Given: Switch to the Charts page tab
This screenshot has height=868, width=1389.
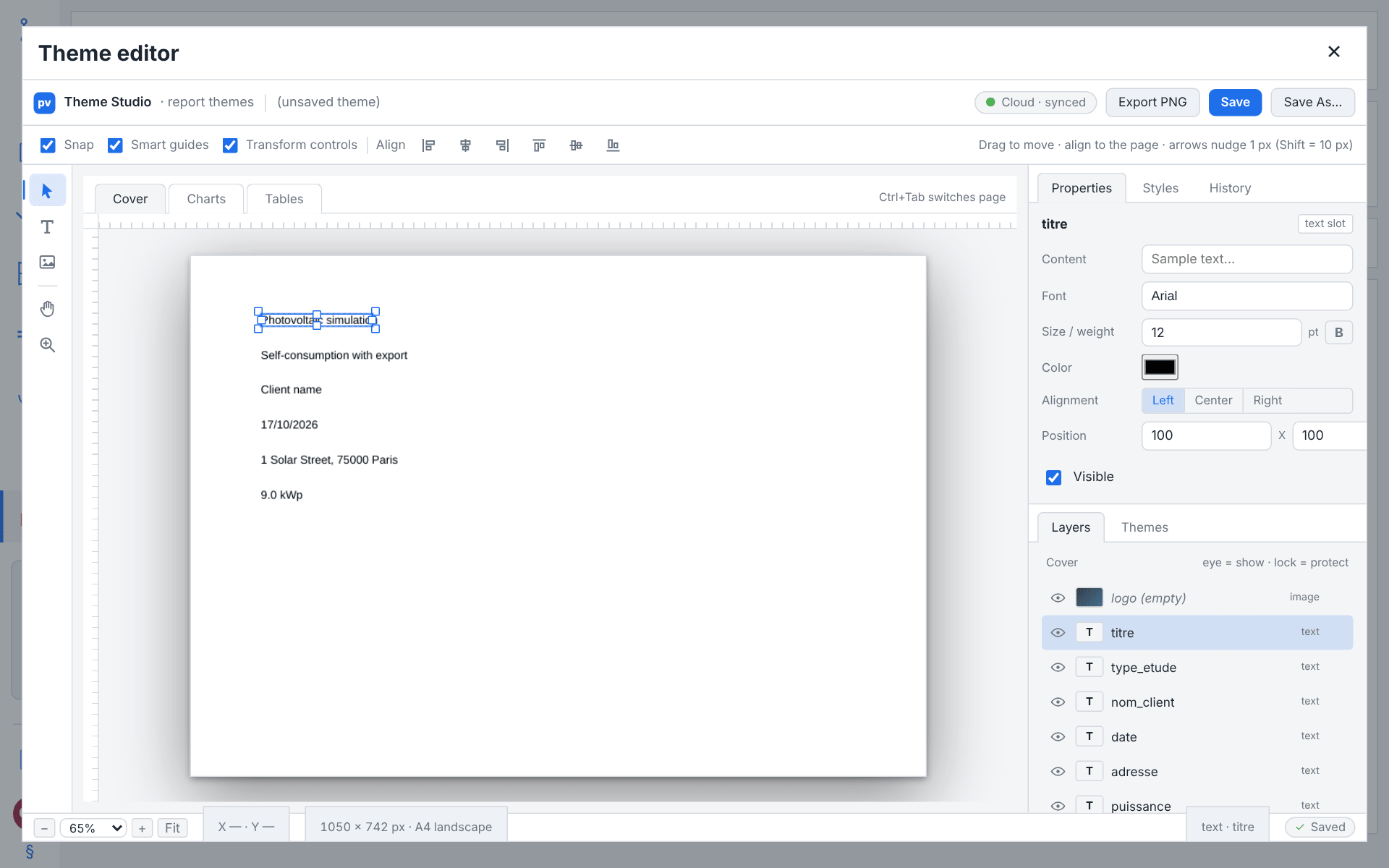Looking at the screenshot, I should tap(206, 199).
